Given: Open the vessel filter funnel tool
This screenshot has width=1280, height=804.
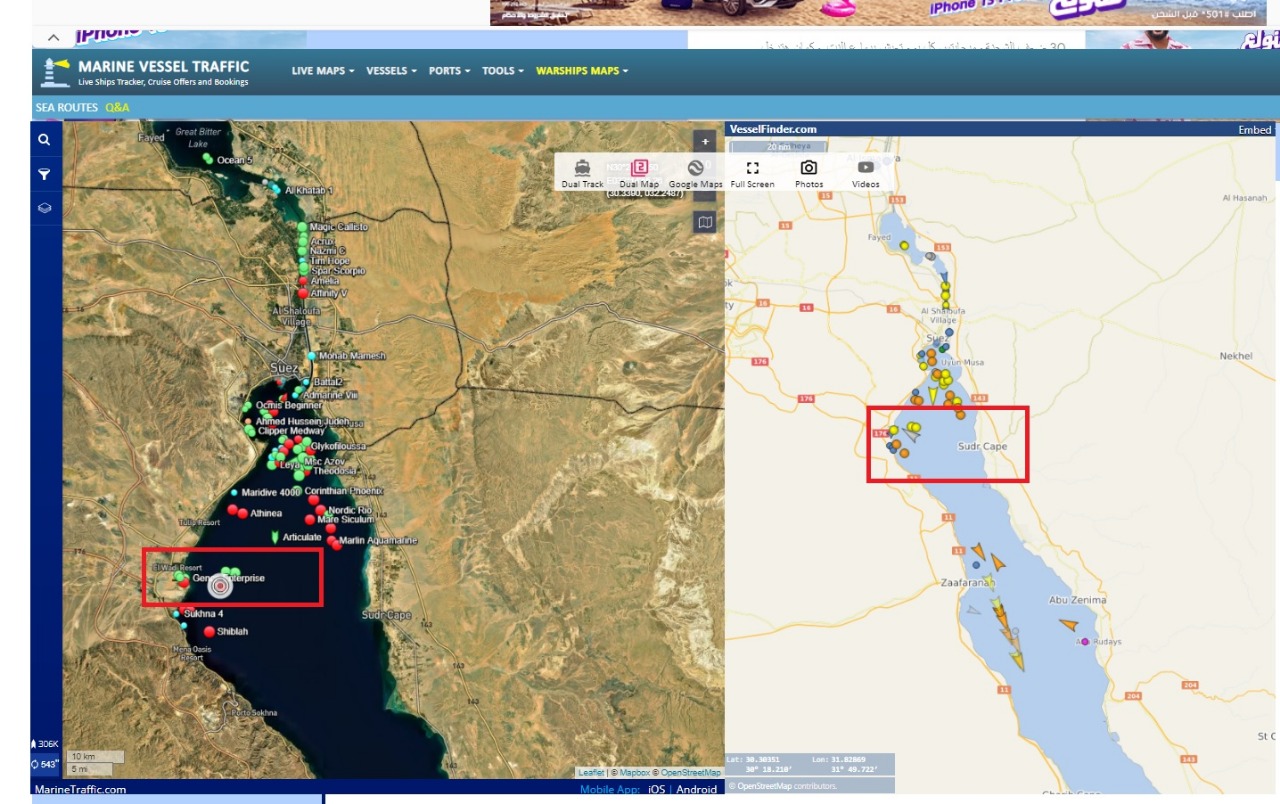Looking at the screenshot, I should click(x=44, y=174).
